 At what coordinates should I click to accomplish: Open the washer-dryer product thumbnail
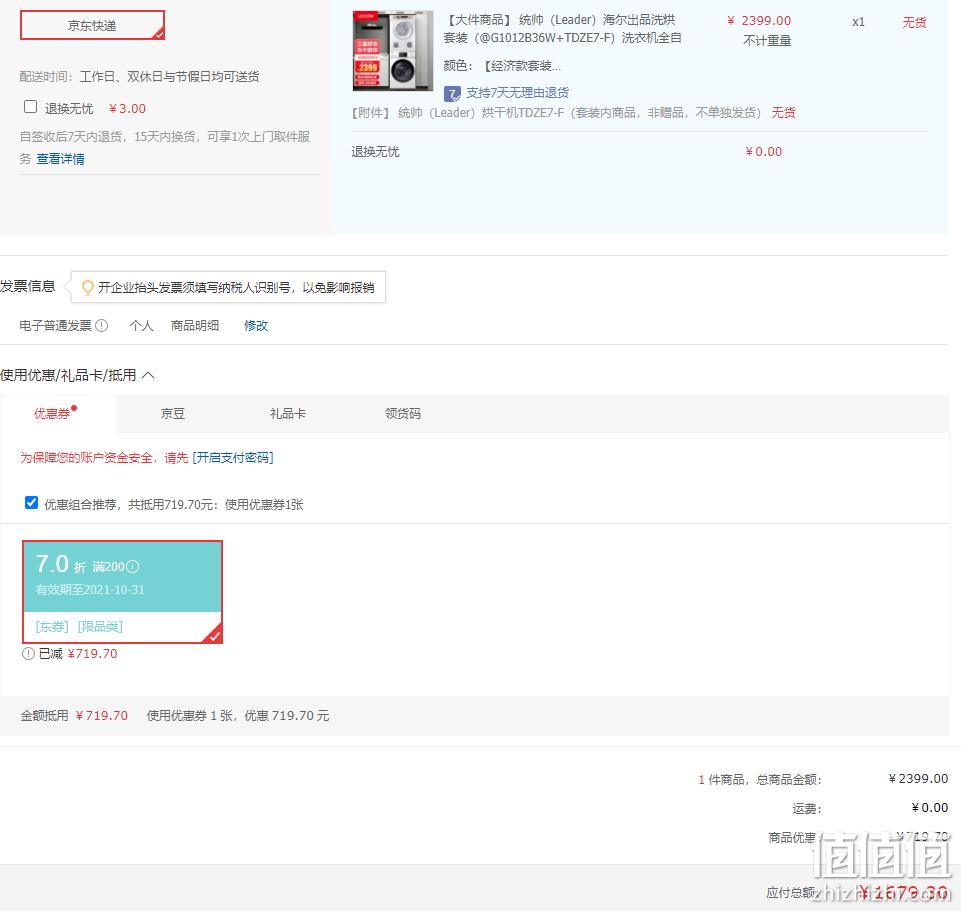pyautogui.click(x=393, y=50)
